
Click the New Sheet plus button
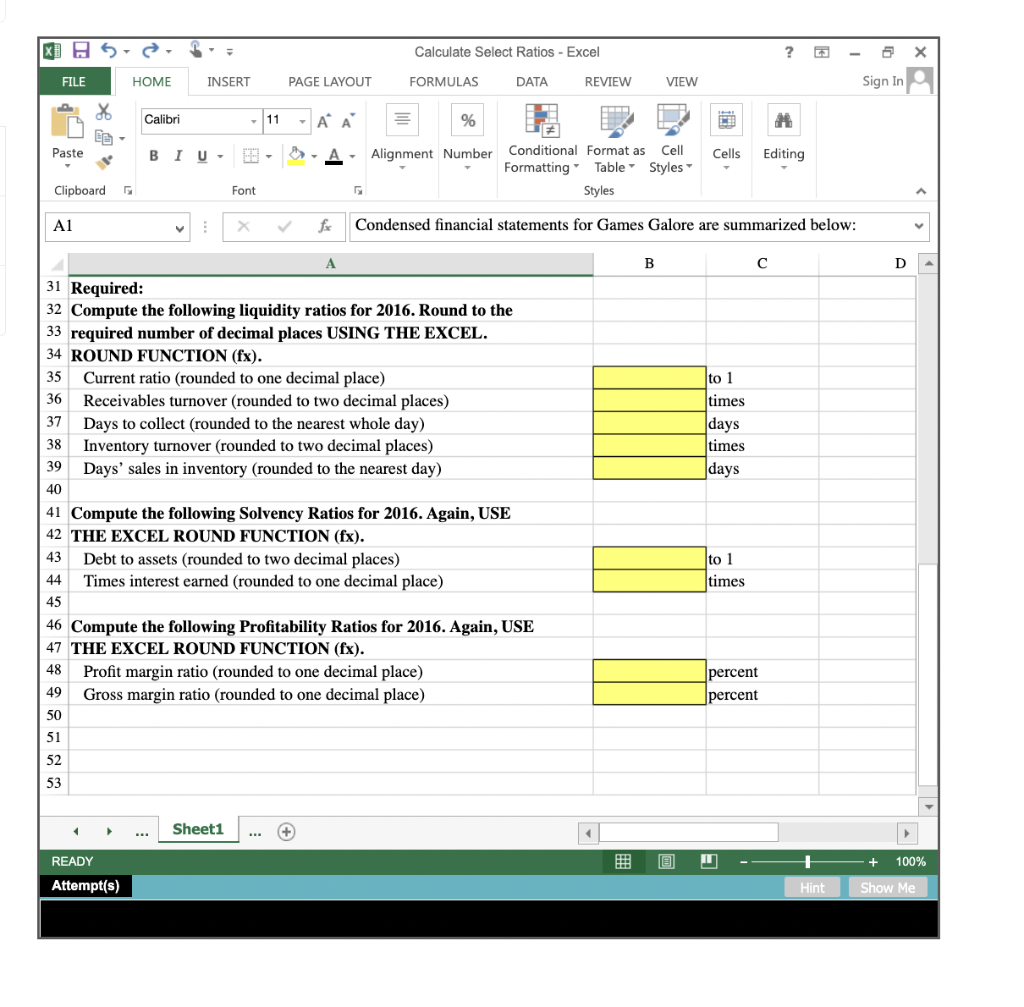[285, 830]
